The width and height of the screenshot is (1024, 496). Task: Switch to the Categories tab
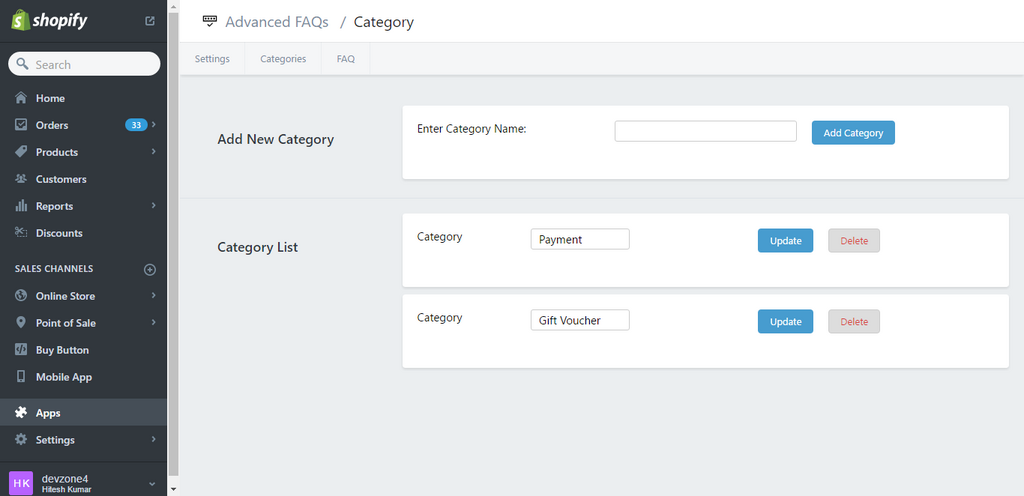tap(283, 59)
